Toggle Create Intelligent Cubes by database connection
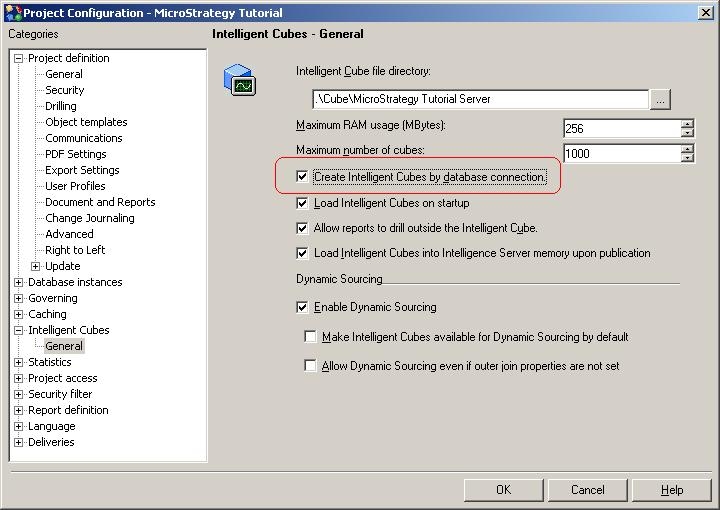Screen dimensions: 720x510 (x=302, y=177)
